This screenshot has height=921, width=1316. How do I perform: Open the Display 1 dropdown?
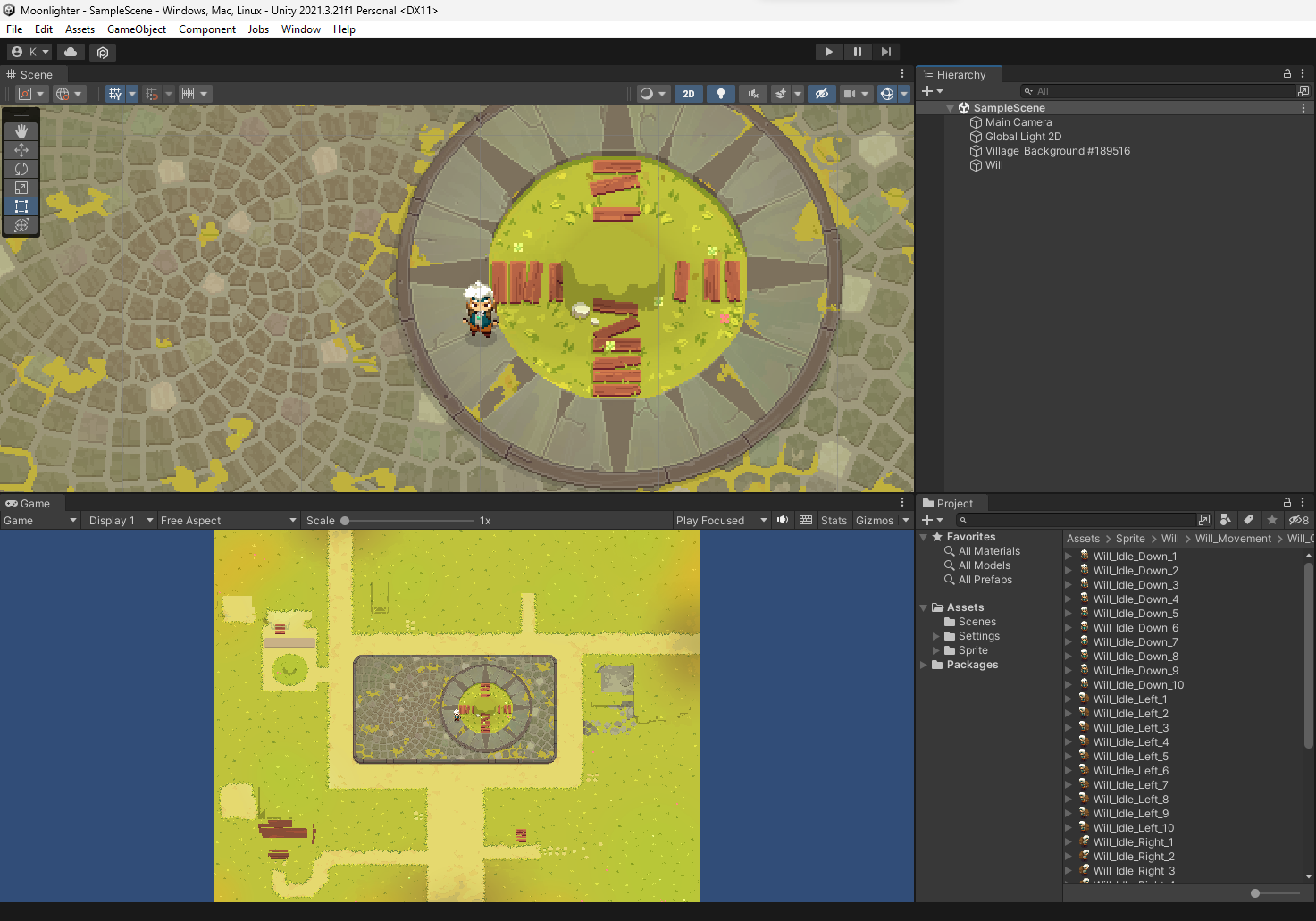tap(121, 520)
